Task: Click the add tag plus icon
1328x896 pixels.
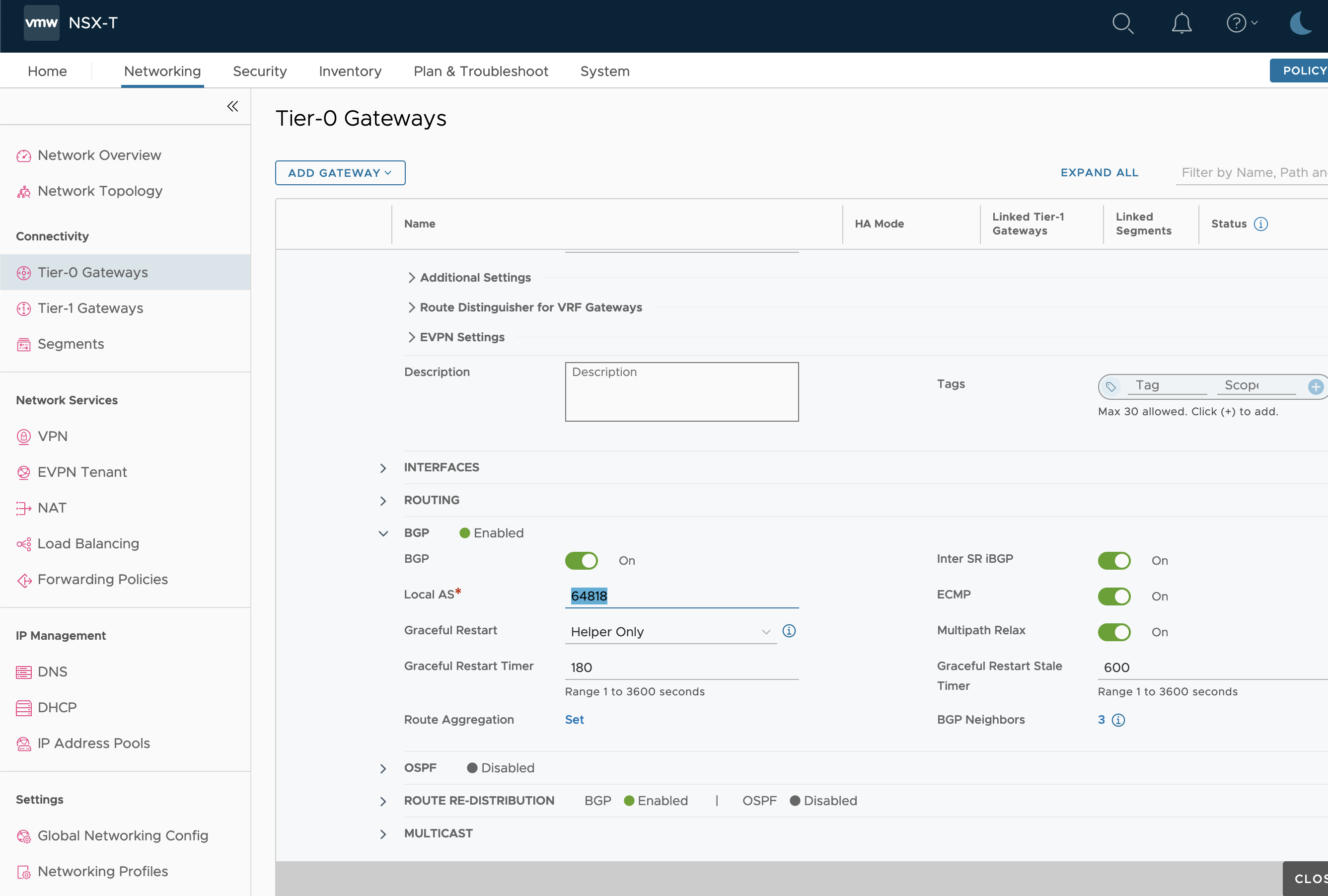Action: pyautogui.click(x=1316, y=387)
